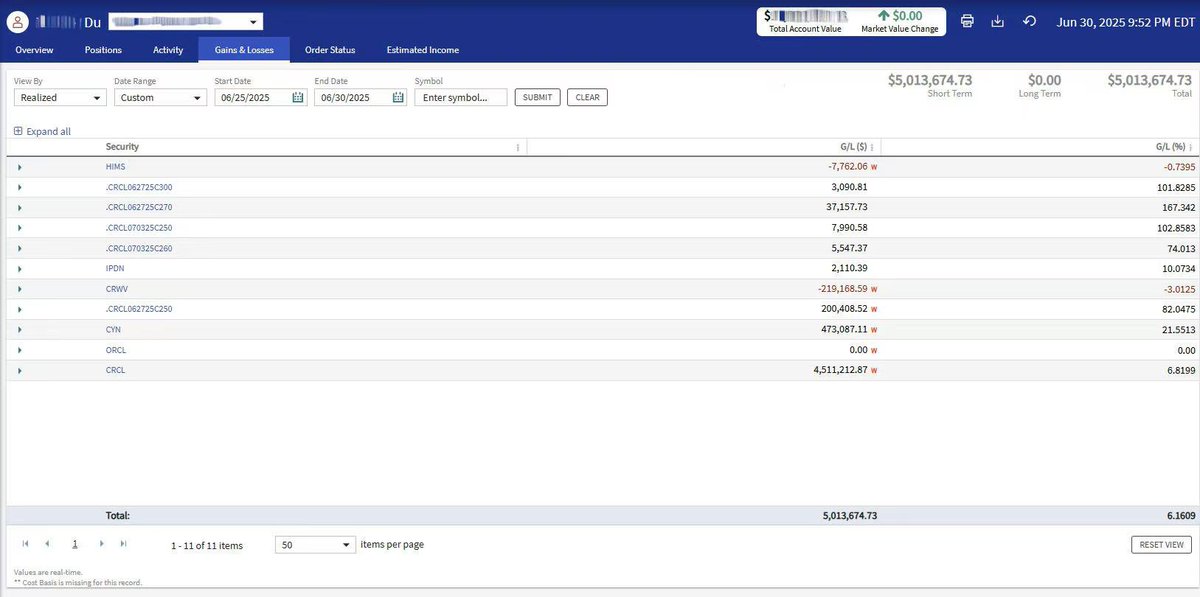Expand the CYN row

point(19,329)
